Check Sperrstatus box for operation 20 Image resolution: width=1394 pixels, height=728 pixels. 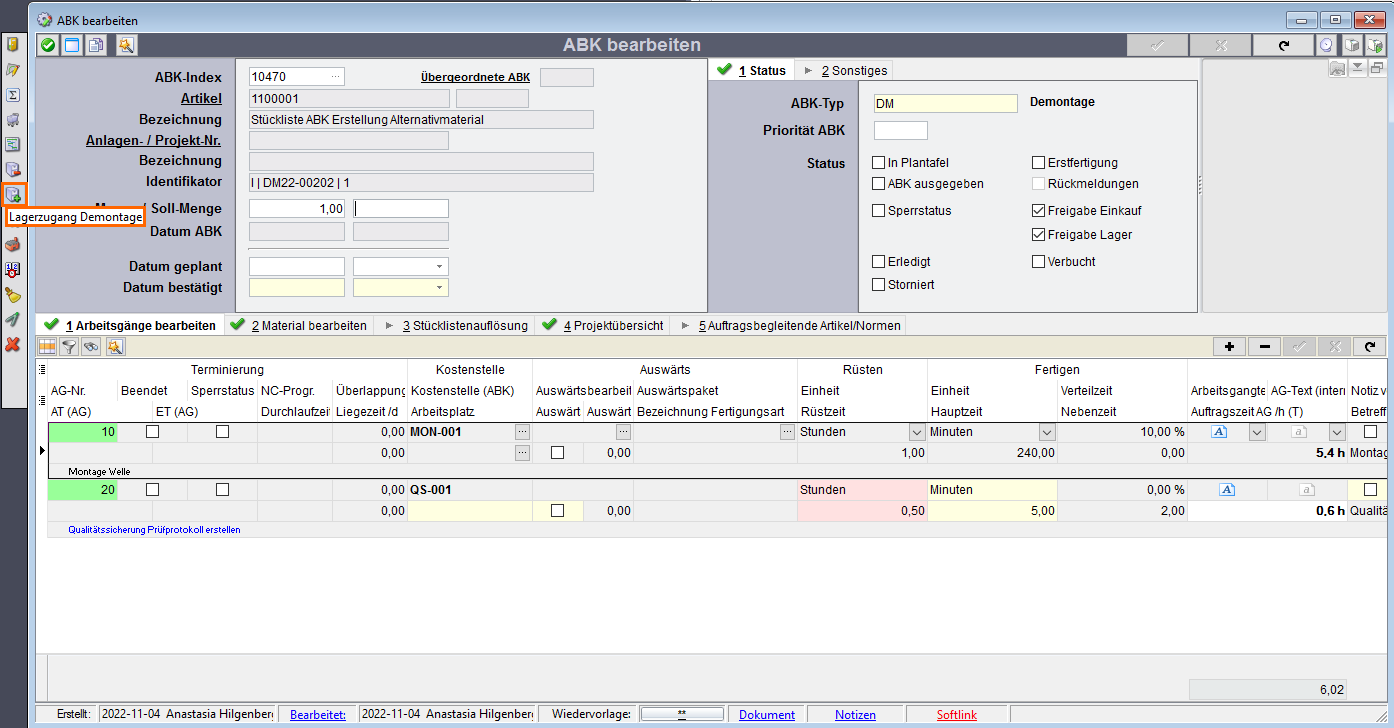click(222, 490)
